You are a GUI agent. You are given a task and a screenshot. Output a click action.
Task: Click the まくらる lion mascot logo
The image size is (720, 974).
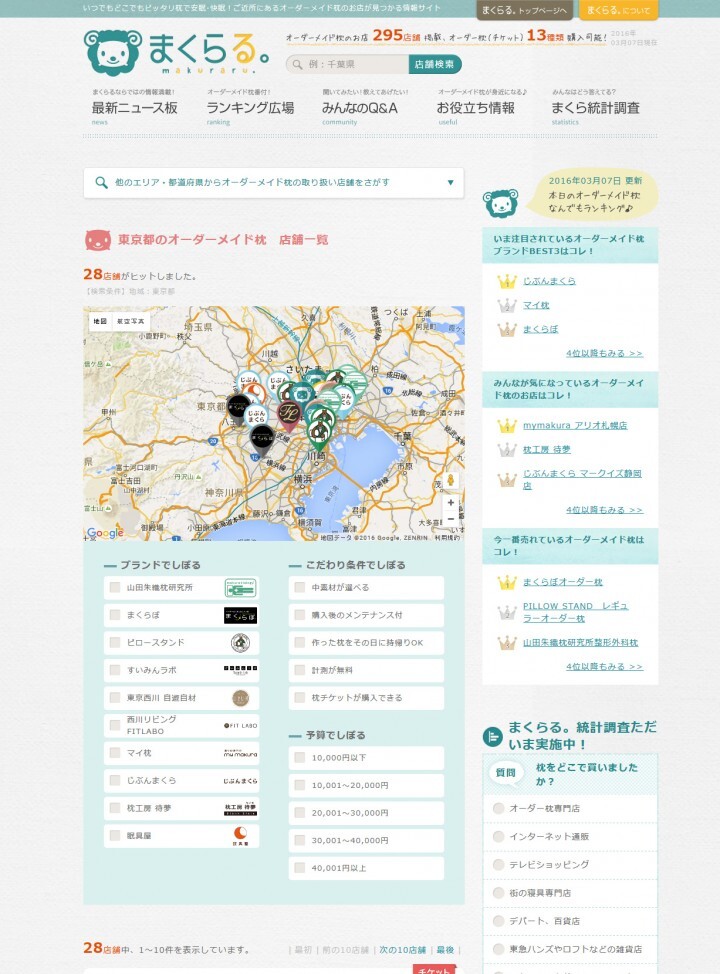click(x=113, y=53)
